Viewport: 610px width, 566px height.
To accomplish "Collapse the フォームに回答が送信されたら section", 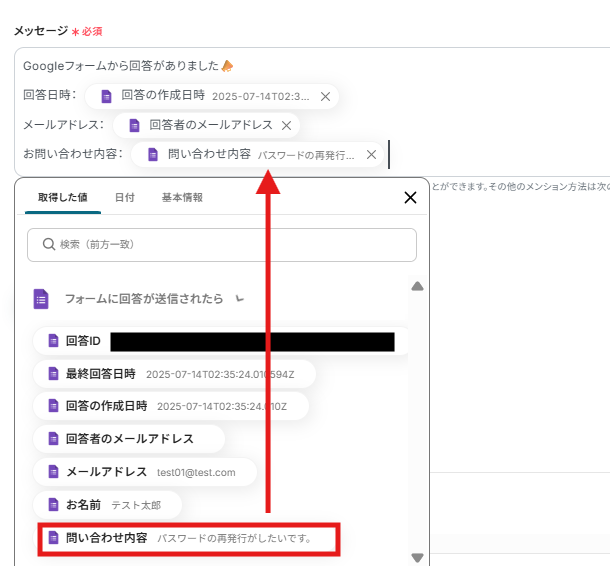I will tap(238, 298).
